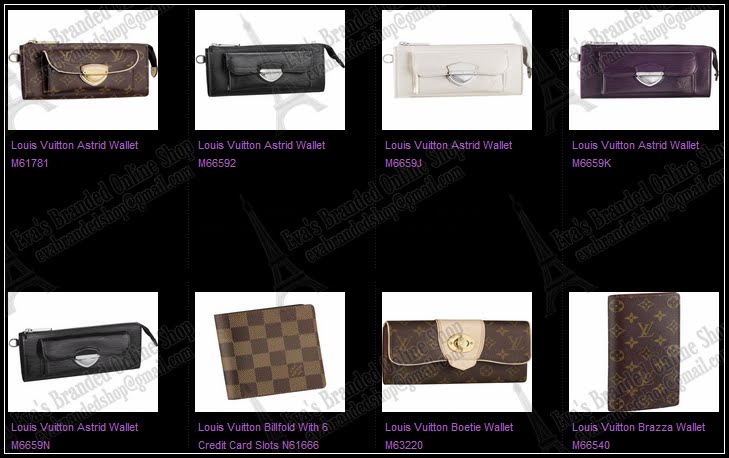This screenshot has width=729, height=458.
Task: Open the checkered Damier Billfold wallet image
Action: click(x=270, y=352)
